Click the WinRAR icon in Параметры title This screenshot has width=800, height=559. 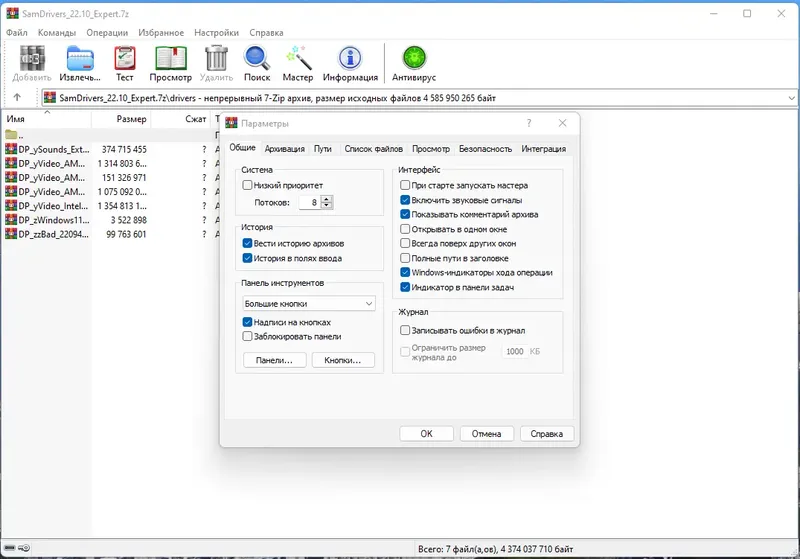pos(232,123)
